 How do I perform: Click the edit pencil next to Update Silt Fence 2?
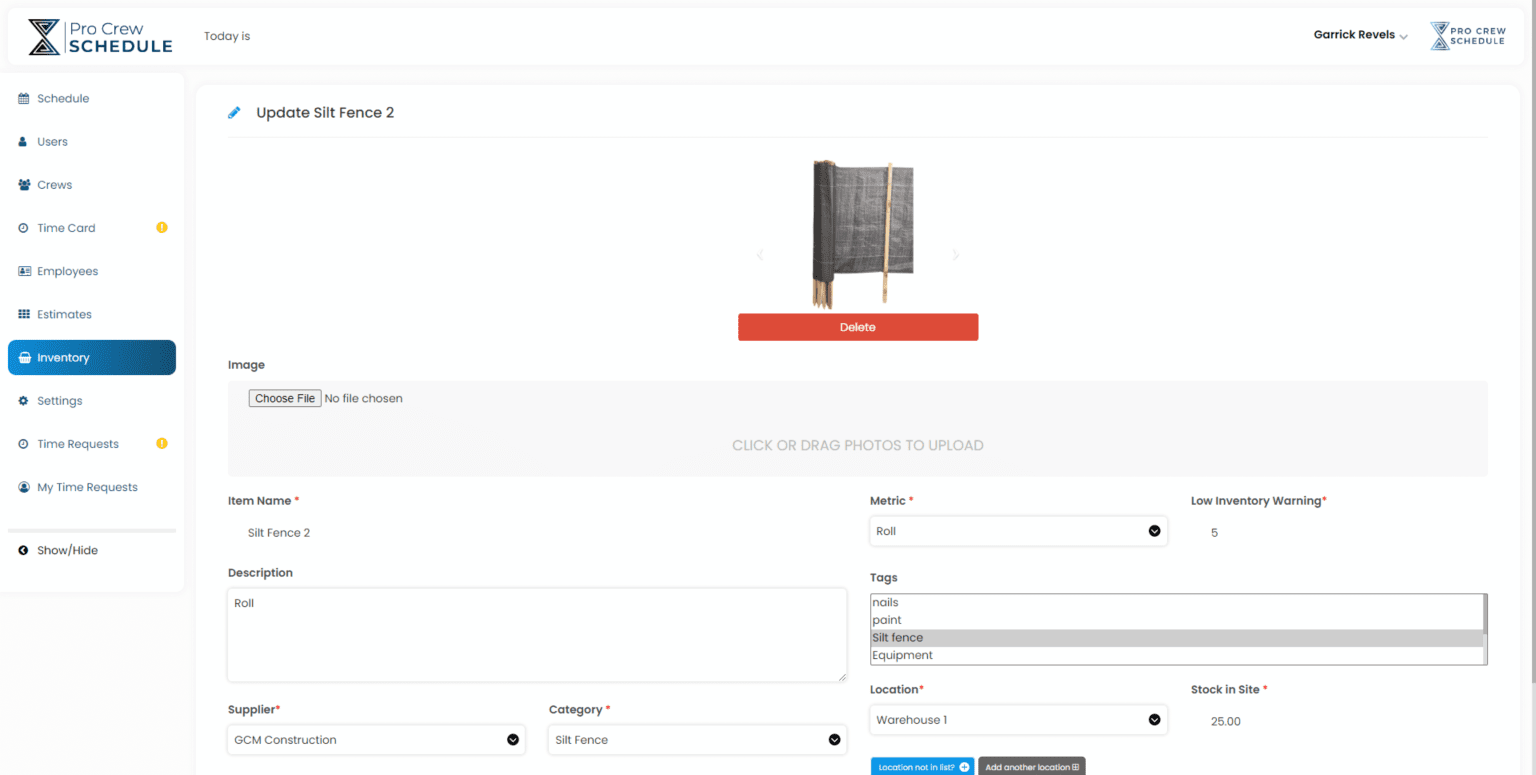click(x=233, y=112)
